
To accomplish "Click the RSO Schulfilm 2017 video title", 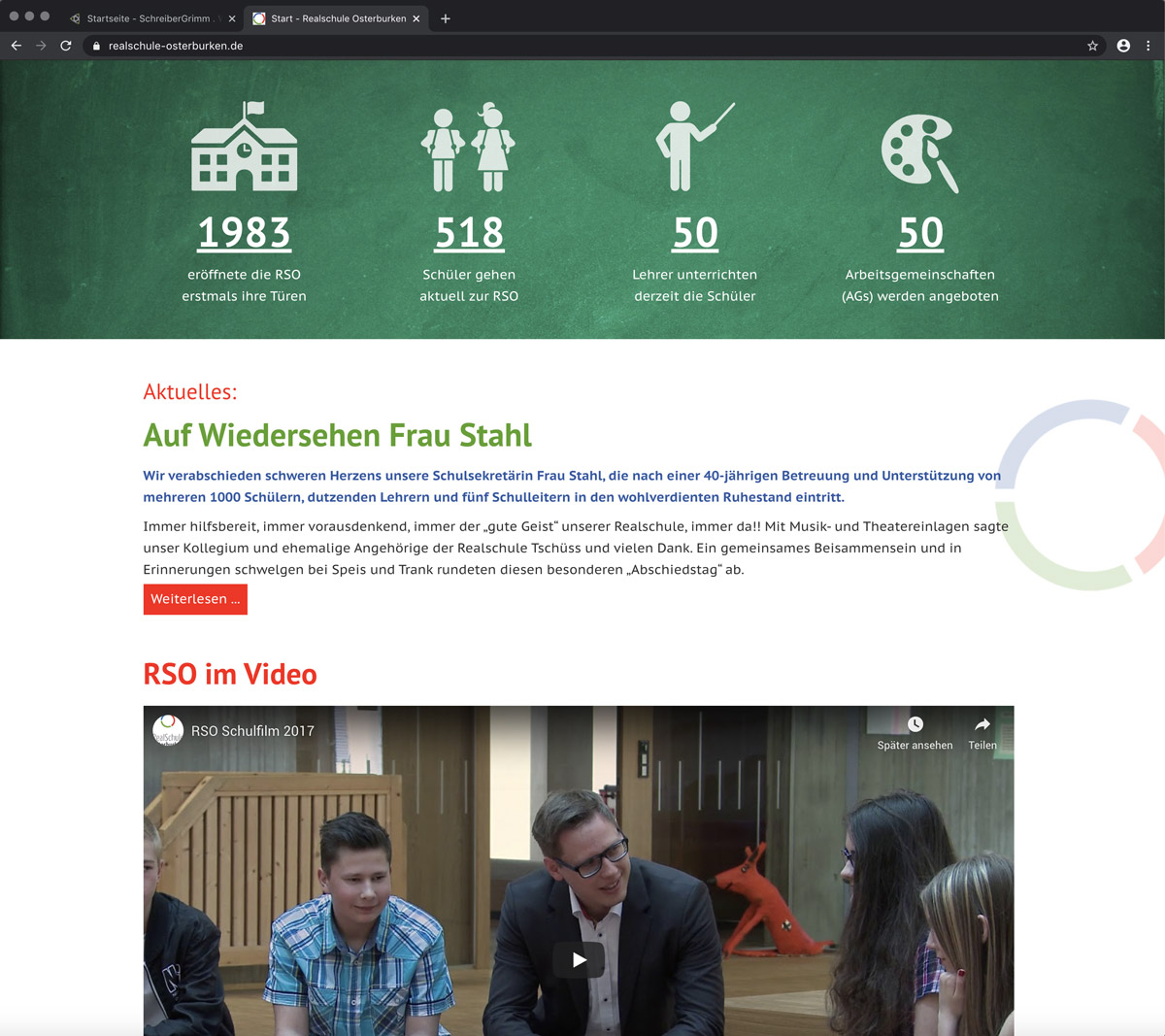I will [x=252, y=731].
